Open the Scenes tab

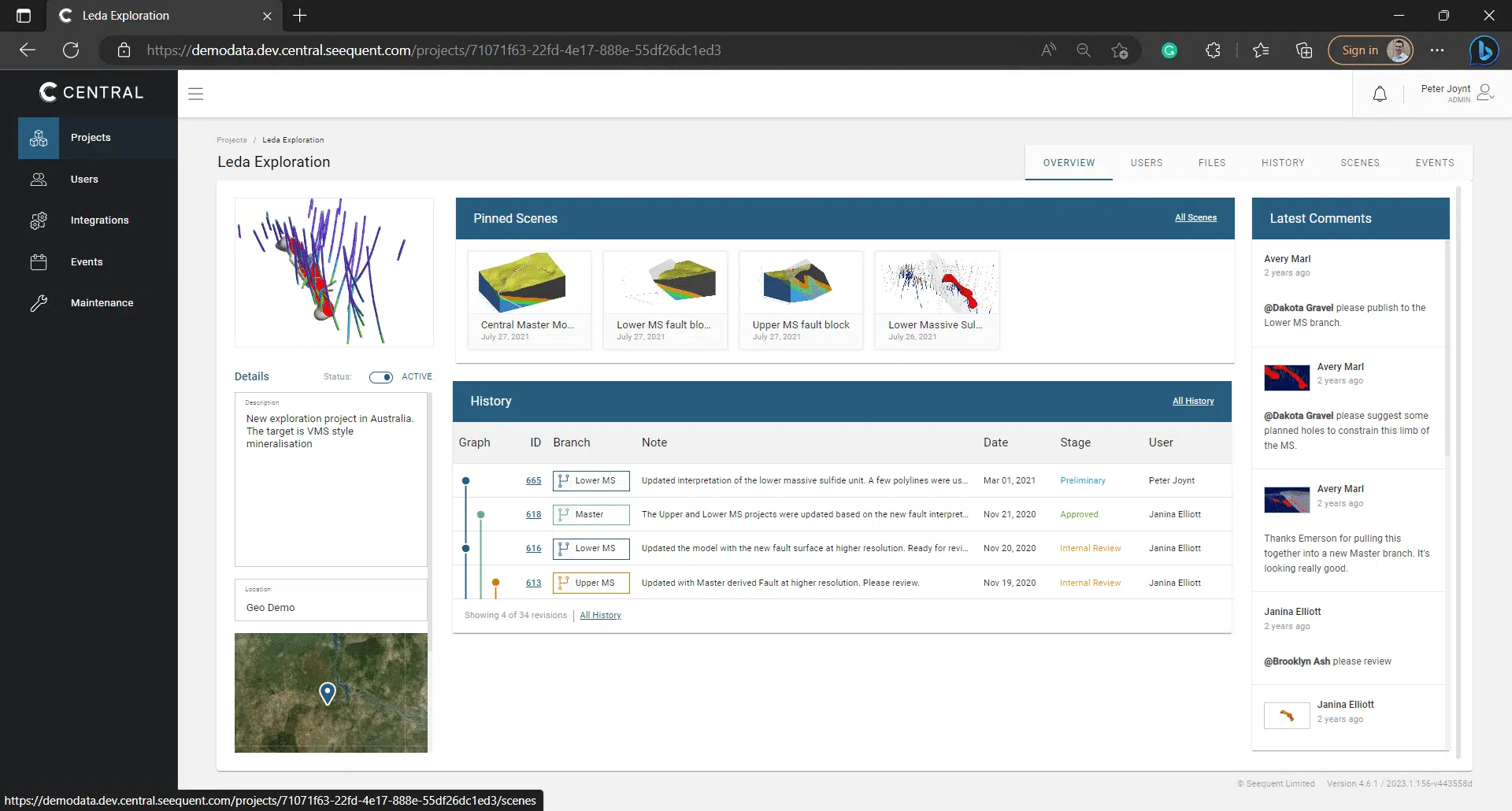point(1360,162)
